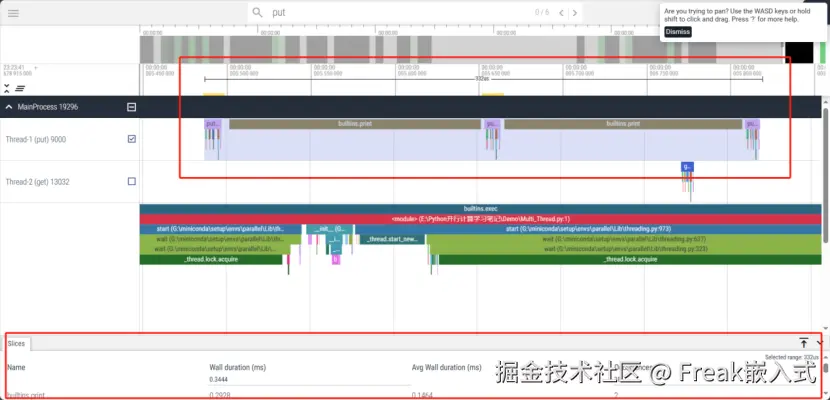Sort by Avg Wall duration (ms) column
The height and width of the screenshot is (400, 831).
(447, 367)
